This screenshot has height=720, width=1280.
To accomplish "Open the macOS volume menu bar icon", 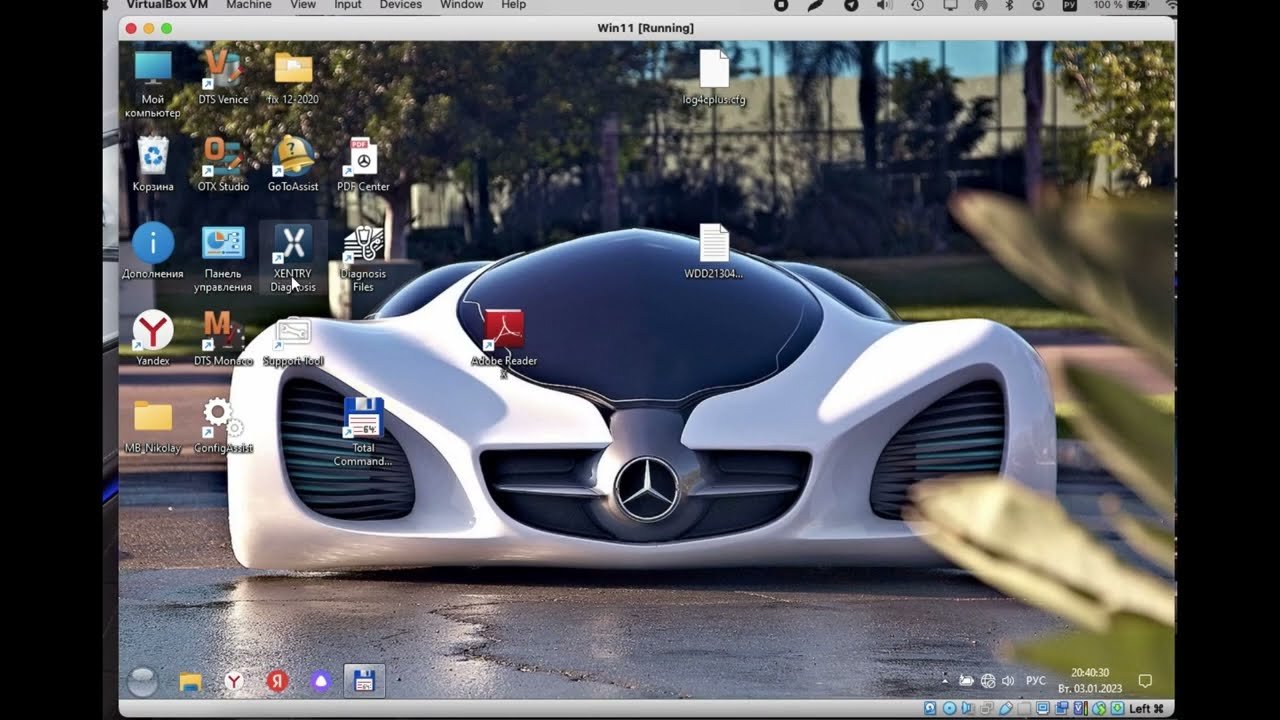I will tap(885, 5).
